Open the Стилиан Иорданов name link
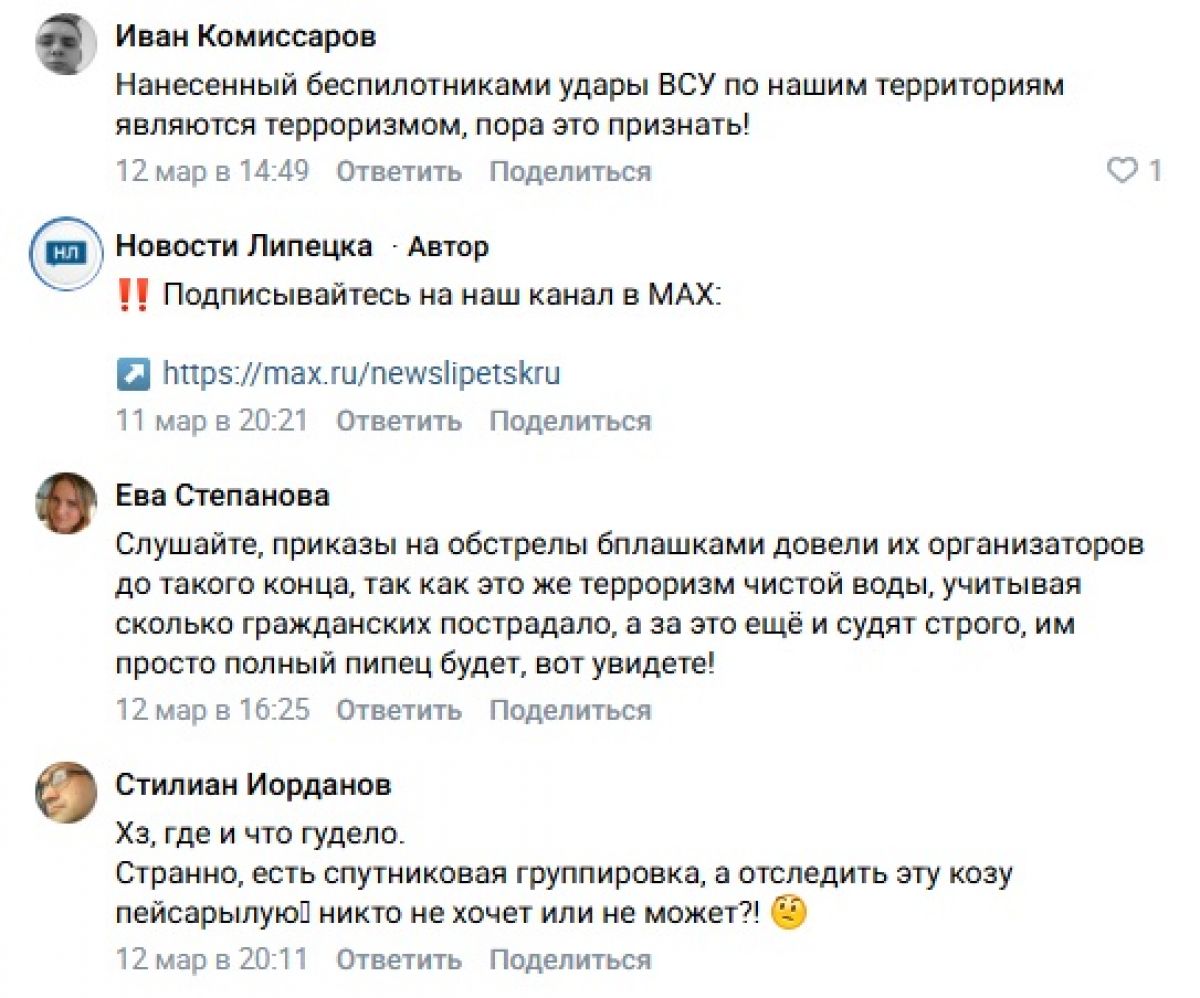 pos(253,785)
